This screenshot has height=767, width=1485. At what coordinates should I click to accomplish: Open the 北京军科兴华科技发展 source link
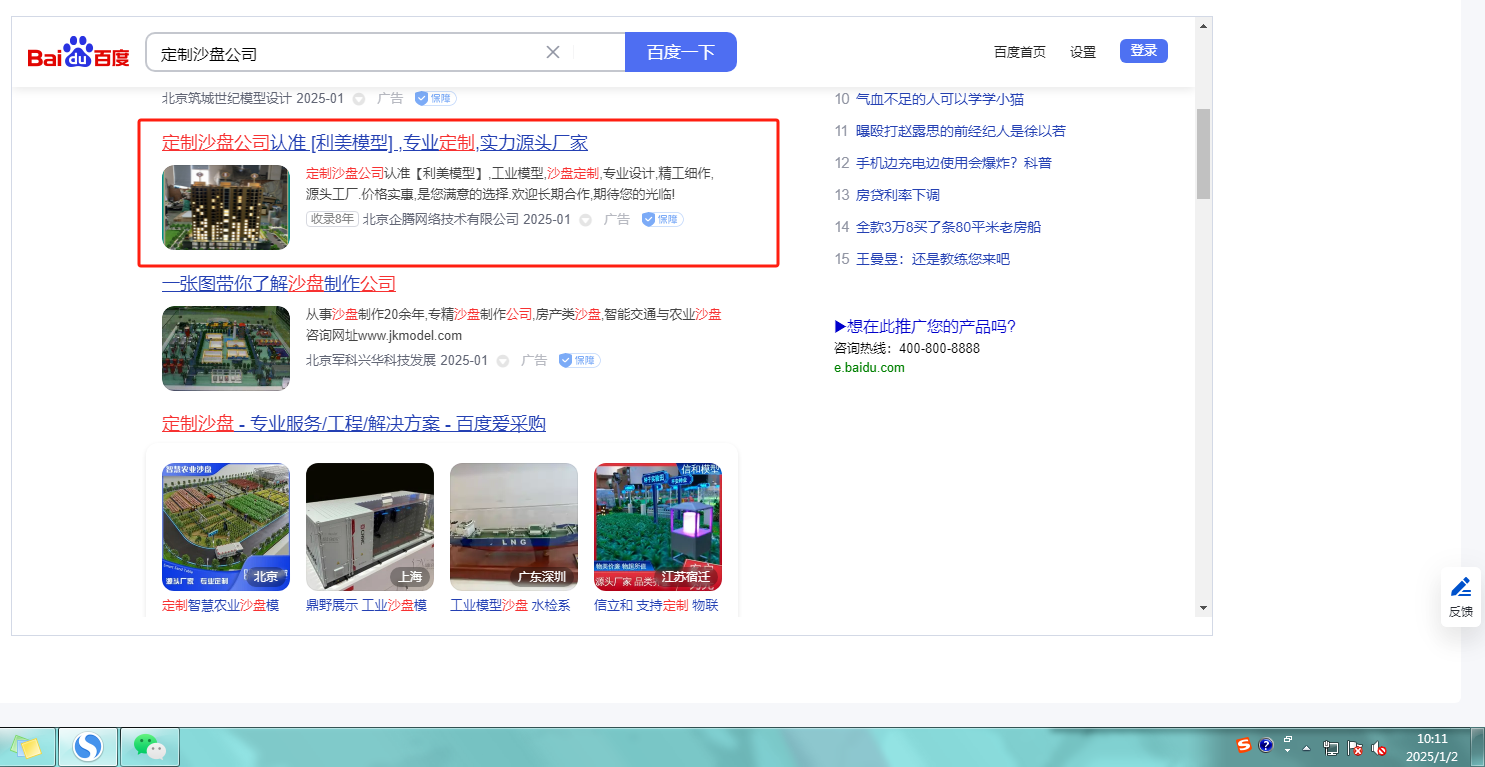click(x=371, y=360)
